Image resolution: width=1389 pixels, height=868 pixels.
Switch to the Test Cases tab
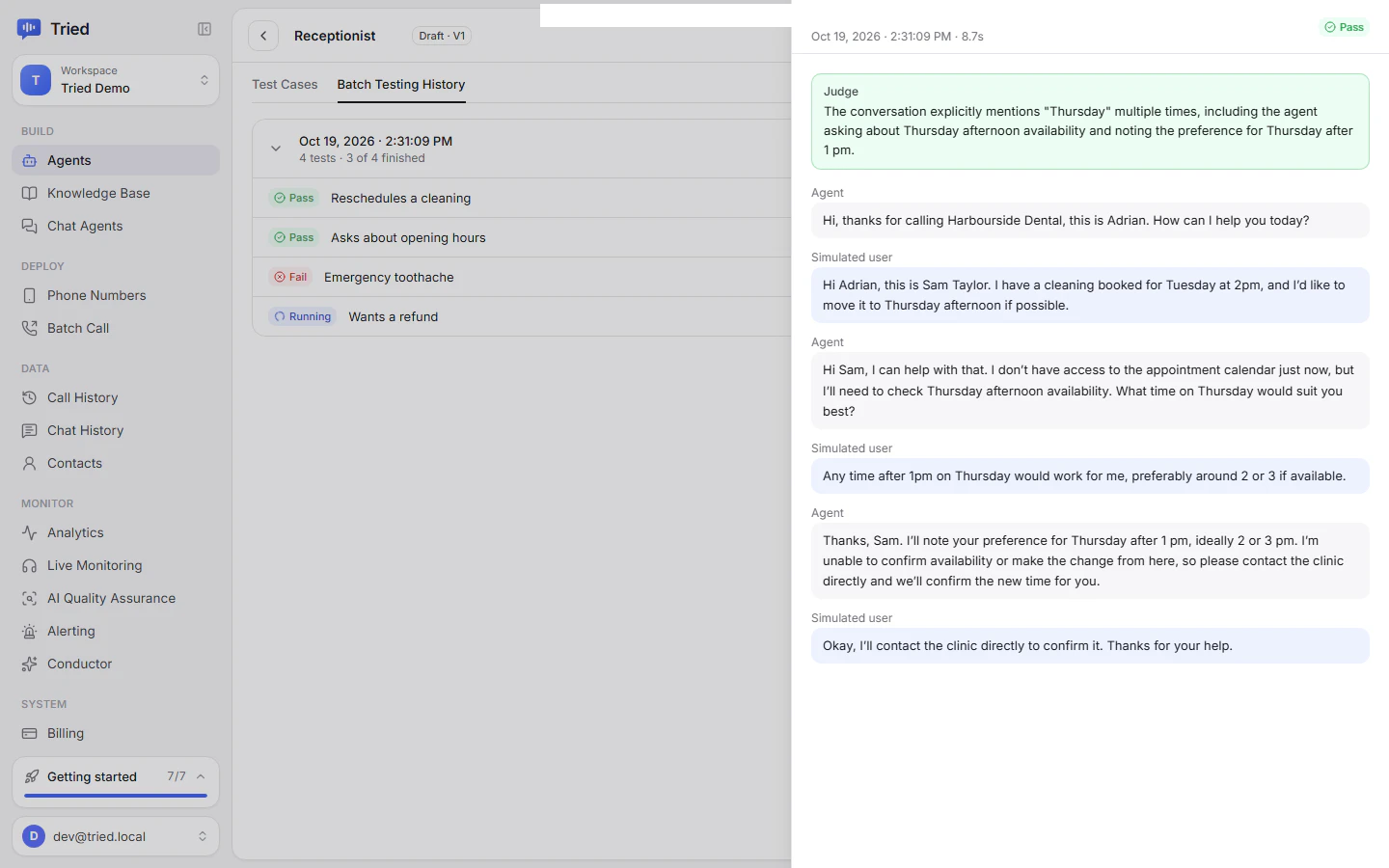[x=285, y=85]
